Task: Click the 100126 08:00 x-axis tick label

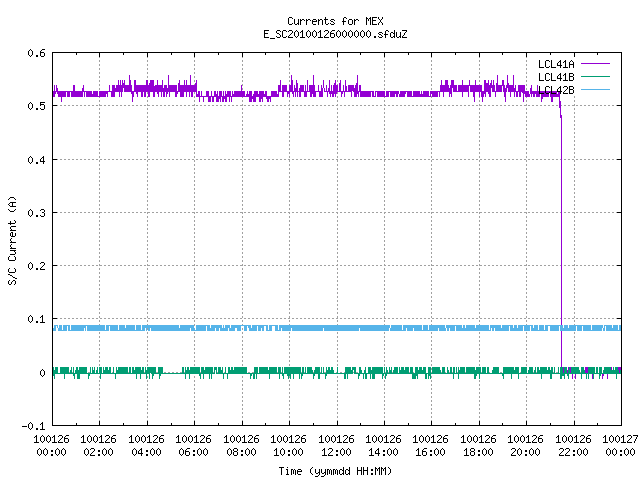Action: (241, 445)
